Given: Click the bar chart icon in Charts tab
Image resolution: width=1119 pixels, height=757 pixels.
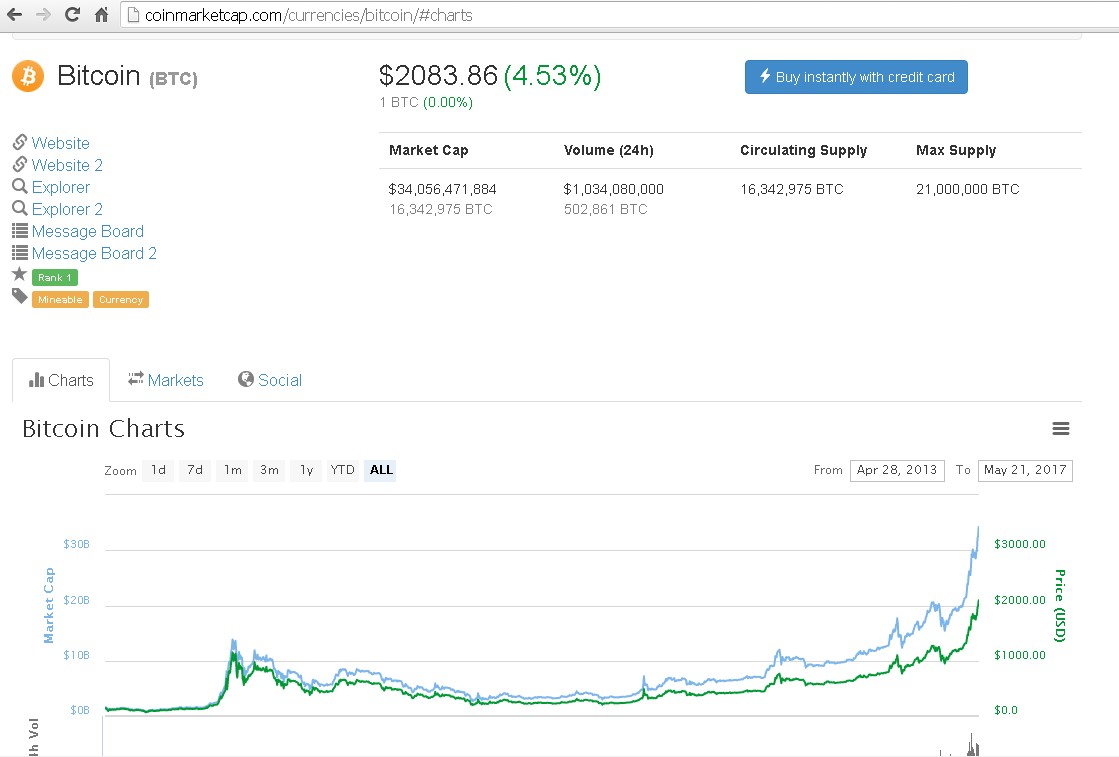Looking at the screenshot, I should tap(36, 380).
